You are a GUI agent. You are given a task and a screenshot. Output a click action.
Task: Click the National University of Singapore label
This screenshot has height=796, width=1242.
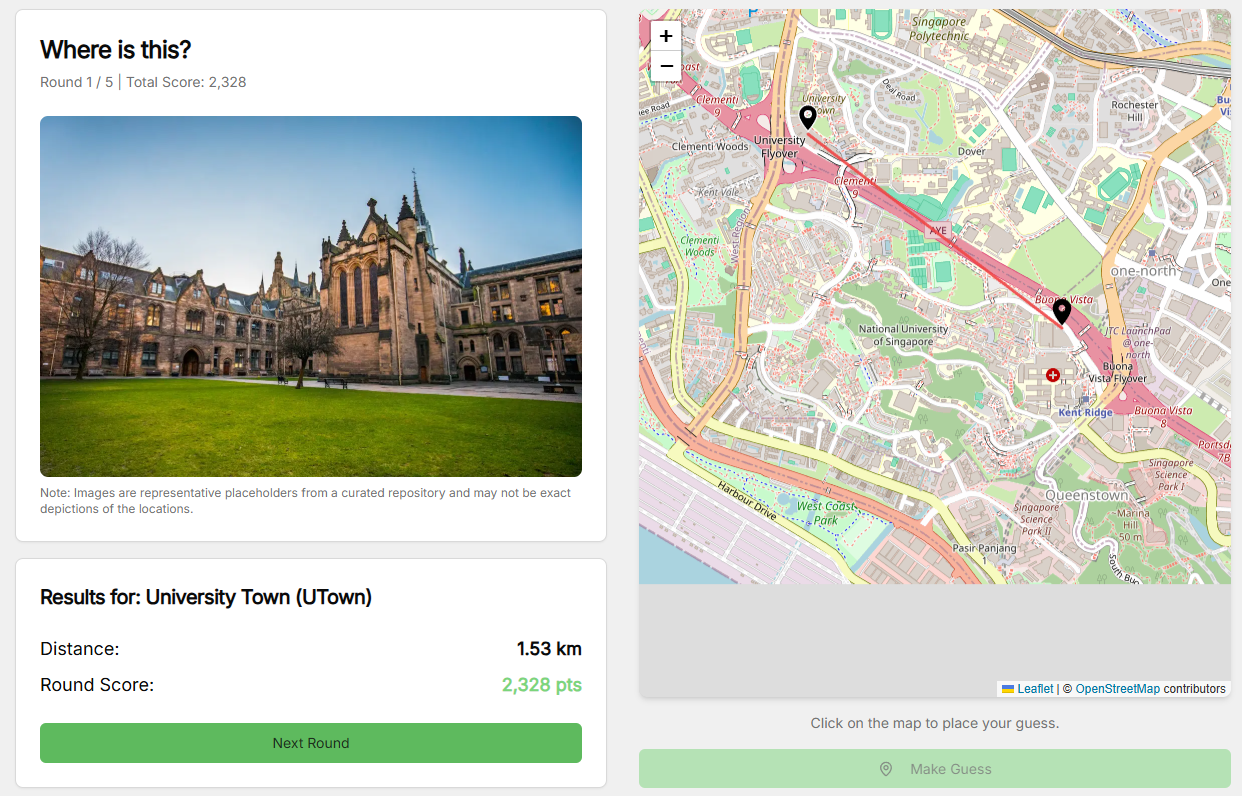click(903, 335)
